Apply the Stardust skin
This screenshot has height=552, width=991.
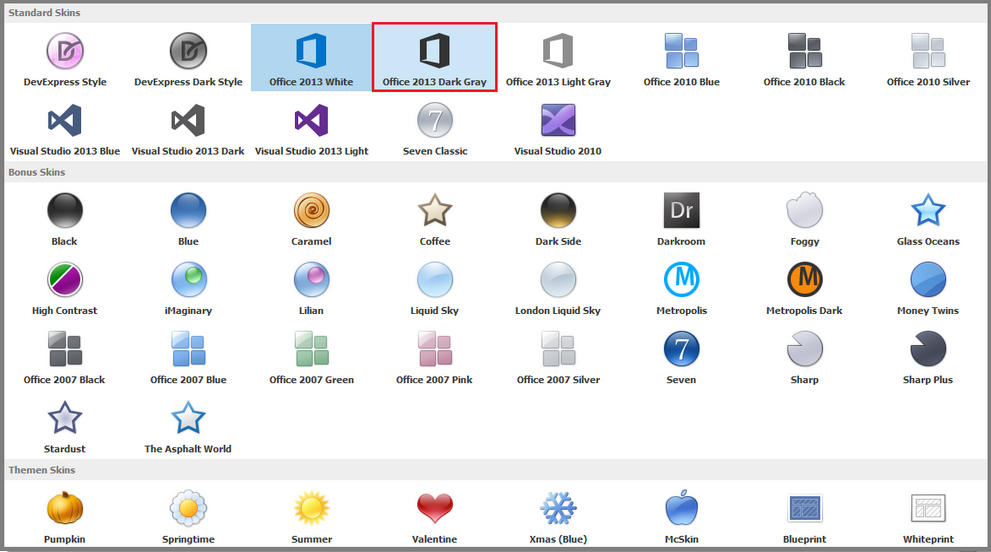point(65,426)
